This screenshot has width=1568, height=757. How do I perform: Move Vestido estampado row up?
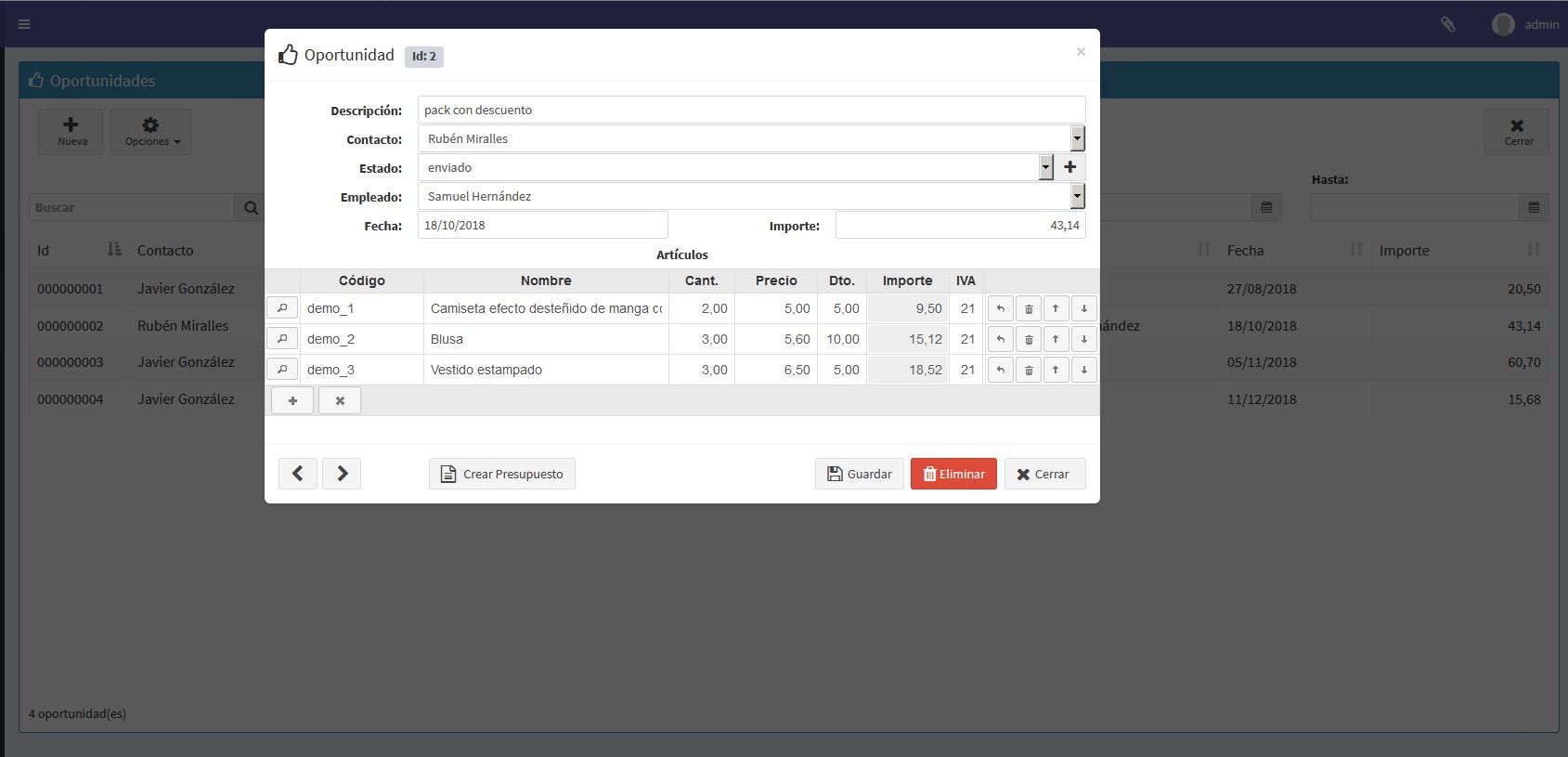point(1056,370)
